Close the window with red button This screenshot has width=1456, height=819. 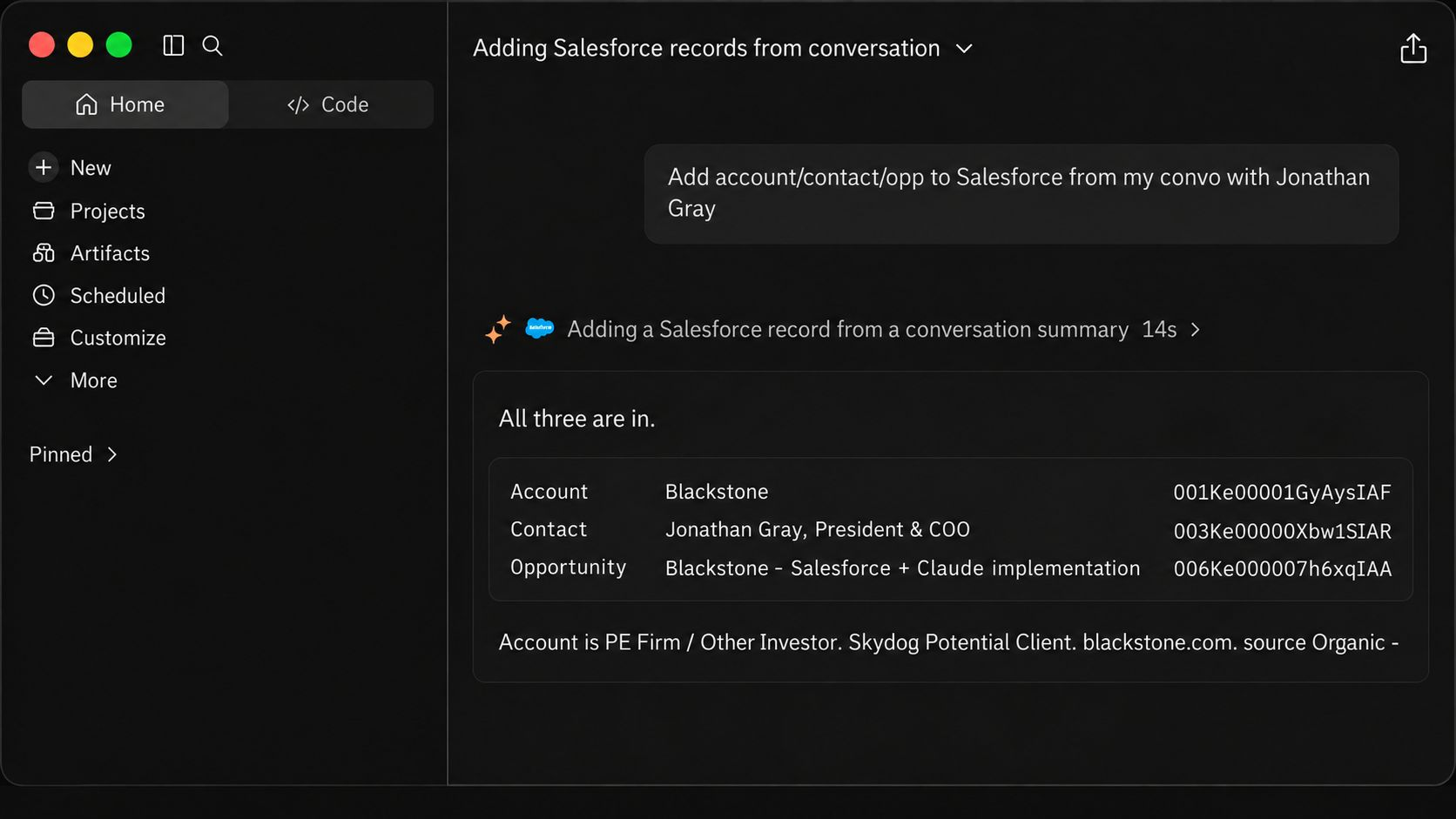click(42, 44)
